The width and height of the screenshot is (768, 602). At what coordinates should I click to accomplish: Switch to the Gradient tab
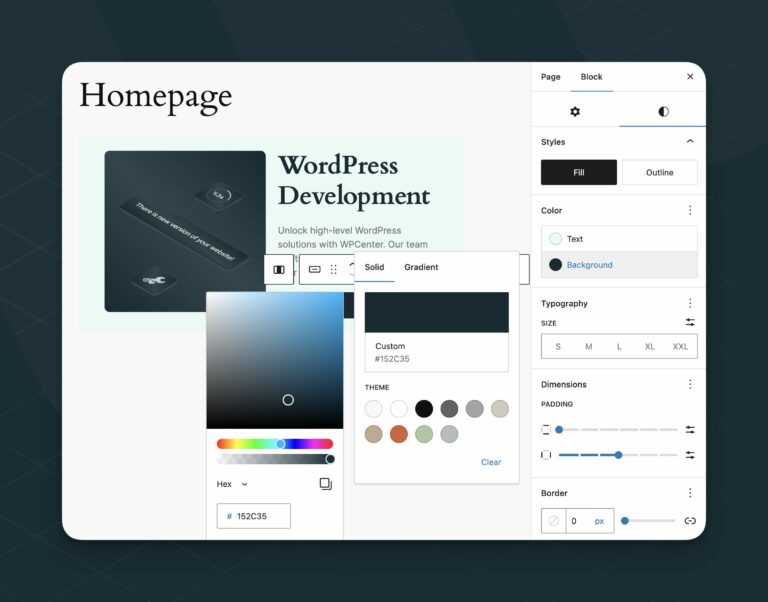[421, 267]
